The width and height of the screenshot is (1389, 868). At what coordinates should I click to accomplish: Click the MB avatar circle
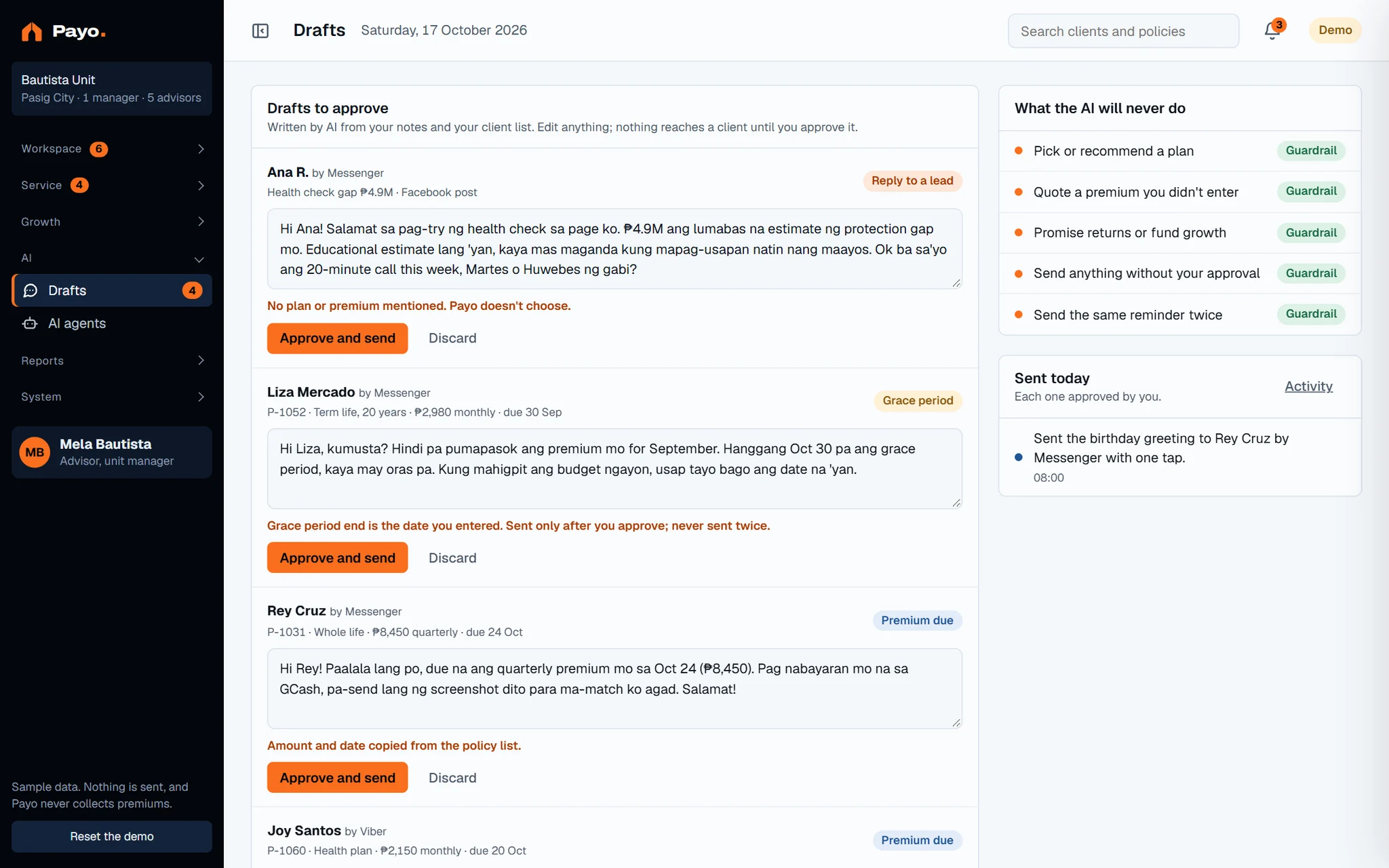tap(35, 452)
